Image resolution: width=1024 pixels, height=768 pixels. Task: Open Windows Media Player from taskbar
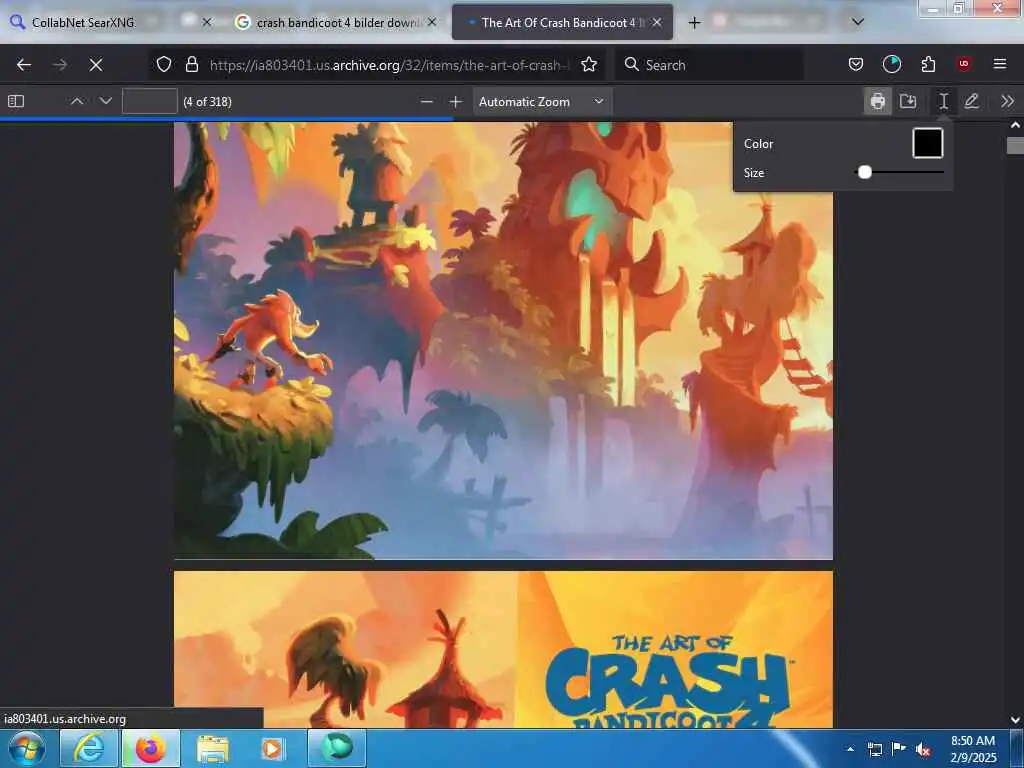click(273, 748)
